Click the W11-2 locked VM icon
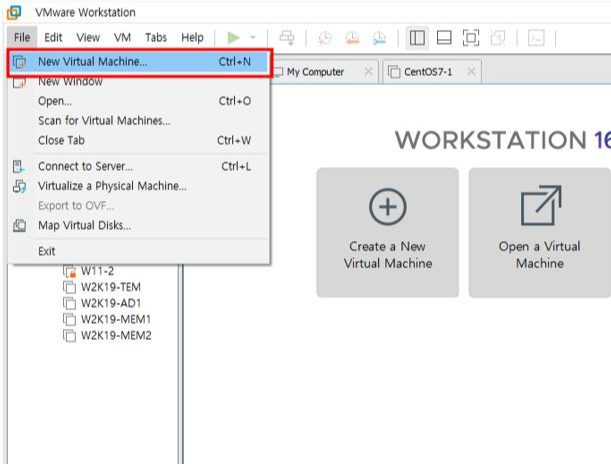Image resolution: width=611 pixels, height=464 pixels. (x=69, y=271)
